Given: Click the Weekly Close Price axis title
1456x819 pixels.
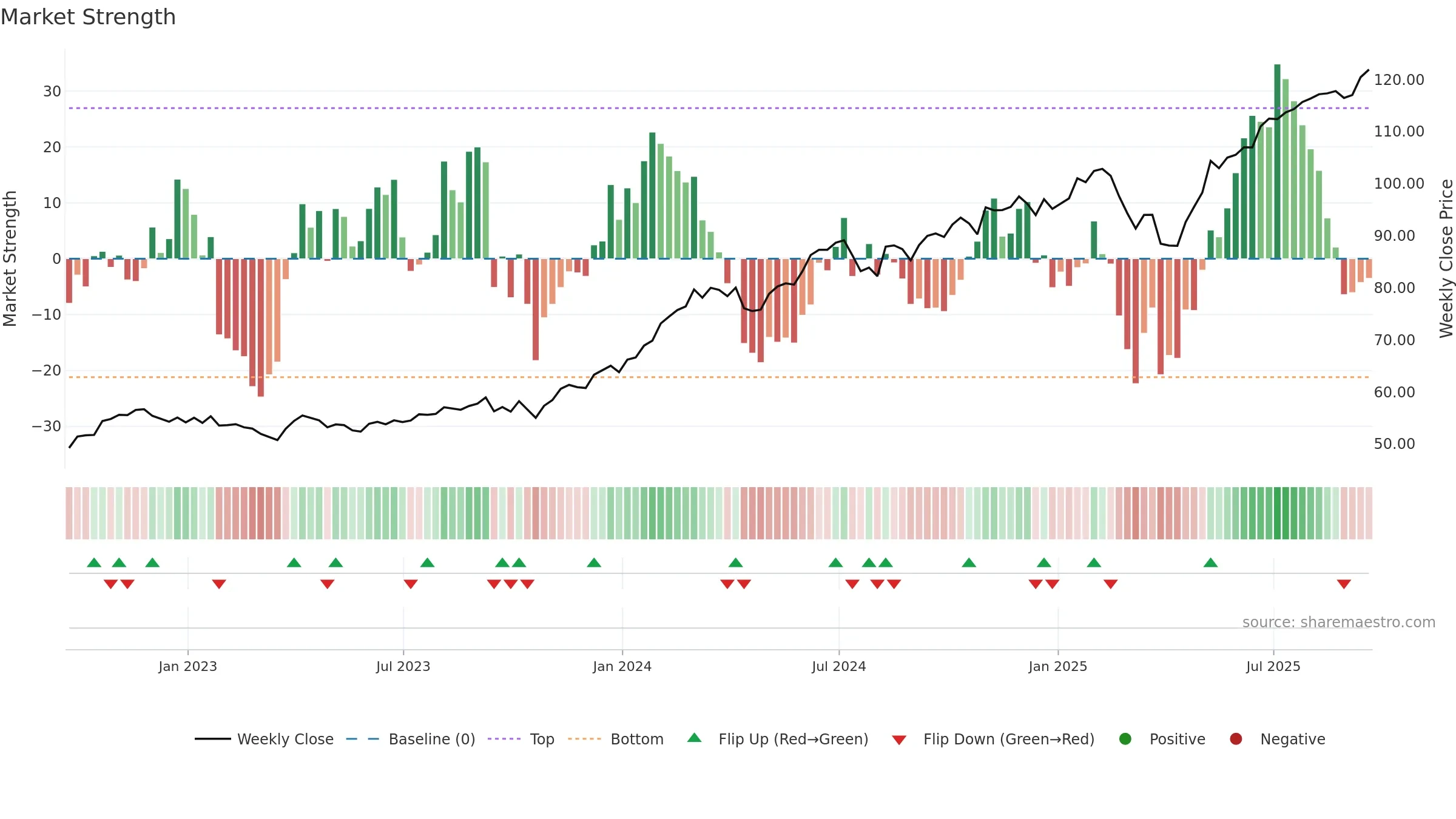Looking at the screenshot, I should coord(1446,258).
